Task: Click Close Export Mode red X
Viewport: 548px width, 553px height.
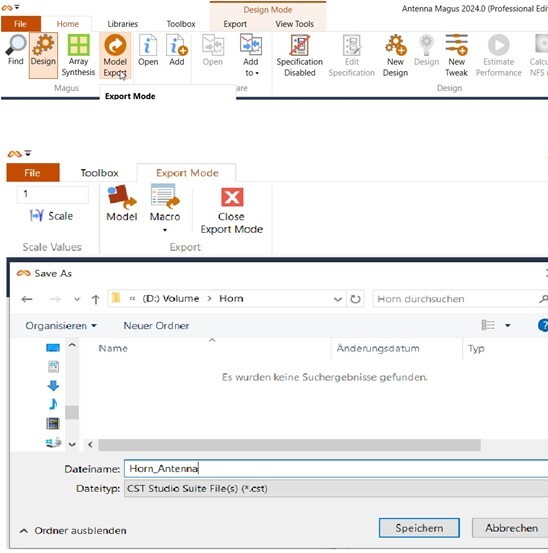Action: pos(232,197)
